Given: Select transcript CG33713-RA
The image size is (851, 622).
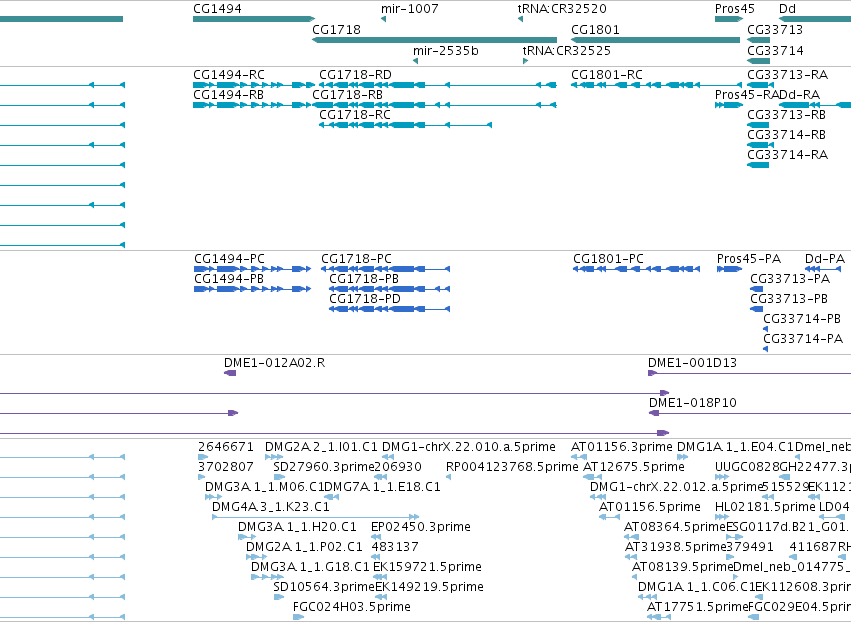Looking at the screenshot, I should point(760,85).
